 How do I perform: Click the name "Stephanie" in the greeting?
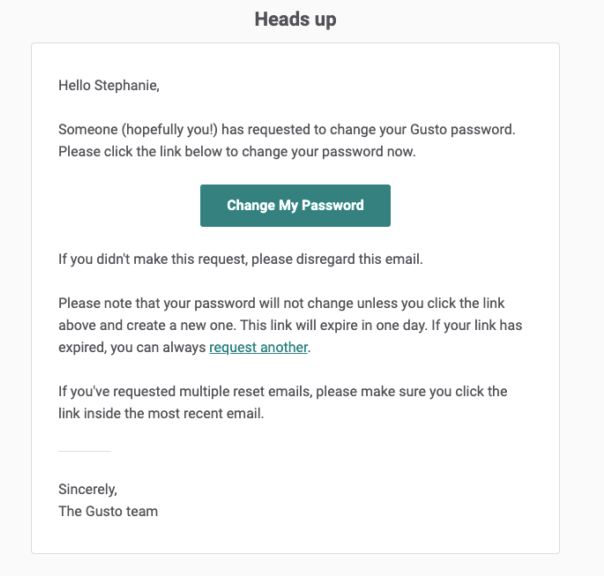[127, 85]
